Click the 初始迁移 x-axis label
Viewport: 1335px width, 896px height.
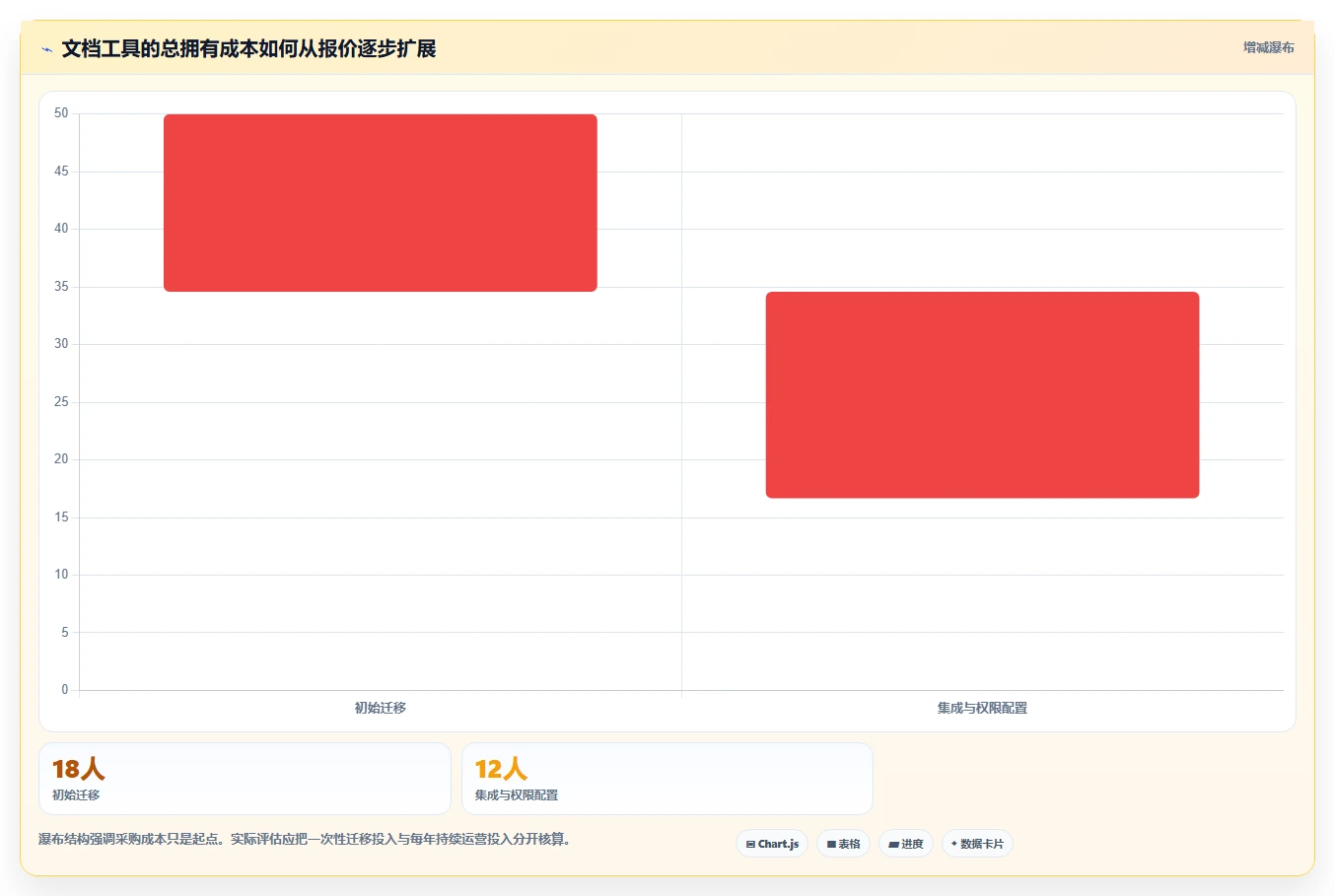(x=381, y=708)
